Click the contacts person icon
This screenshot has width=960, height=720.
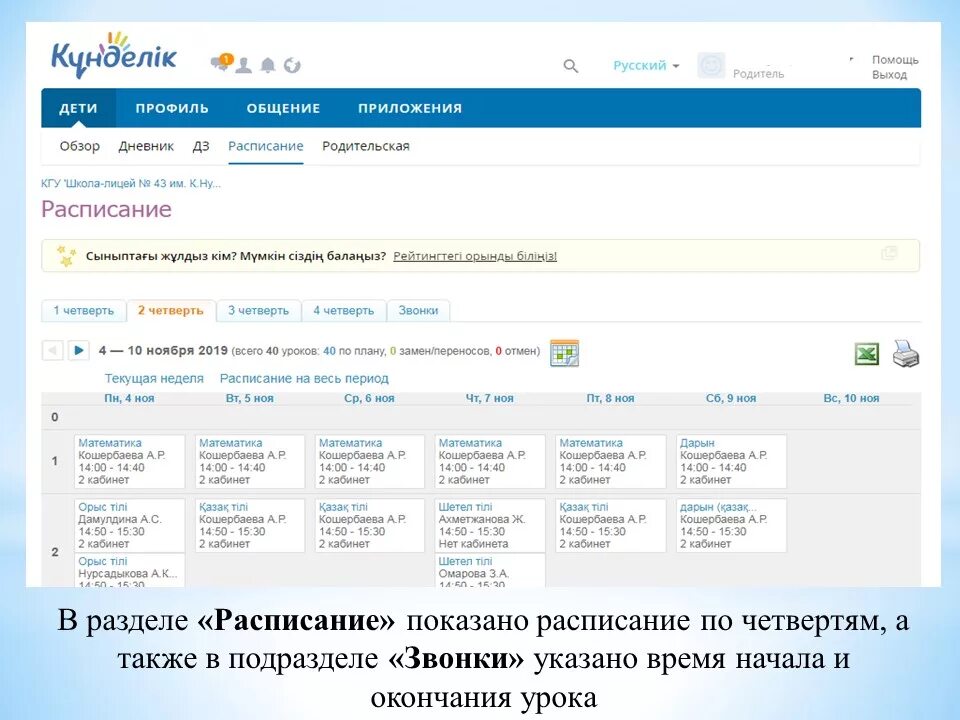pyautogui.click(x=243, y=64)
